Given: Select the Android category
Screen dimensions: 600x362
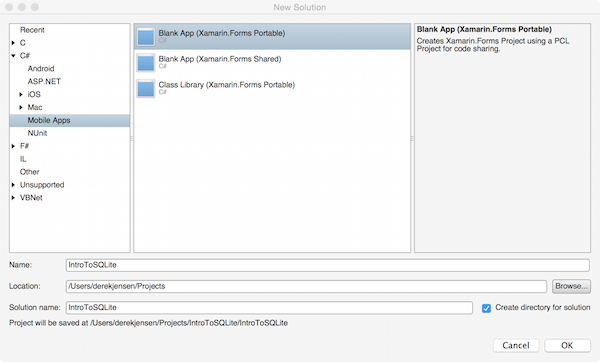Looking at the screenshot, I should click(41, 68).
